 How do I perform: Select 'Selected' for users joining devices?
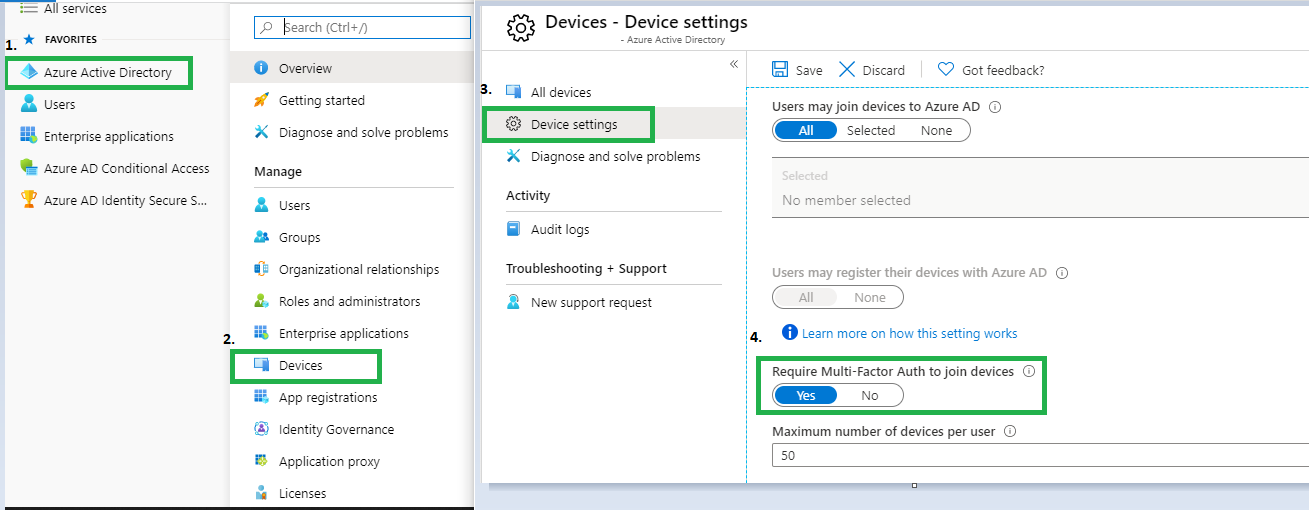pos(870,130)
